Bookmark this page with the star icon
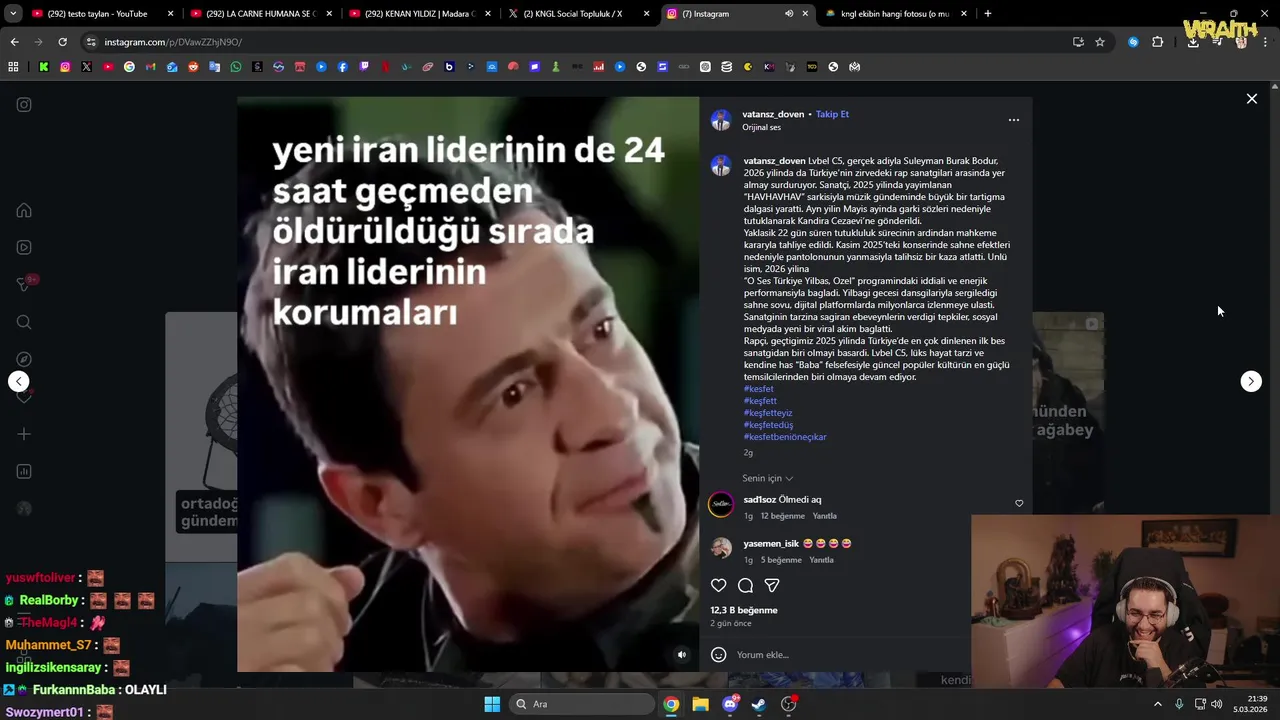Viewport: 1280px width, 720px height. pos(1100,42)
